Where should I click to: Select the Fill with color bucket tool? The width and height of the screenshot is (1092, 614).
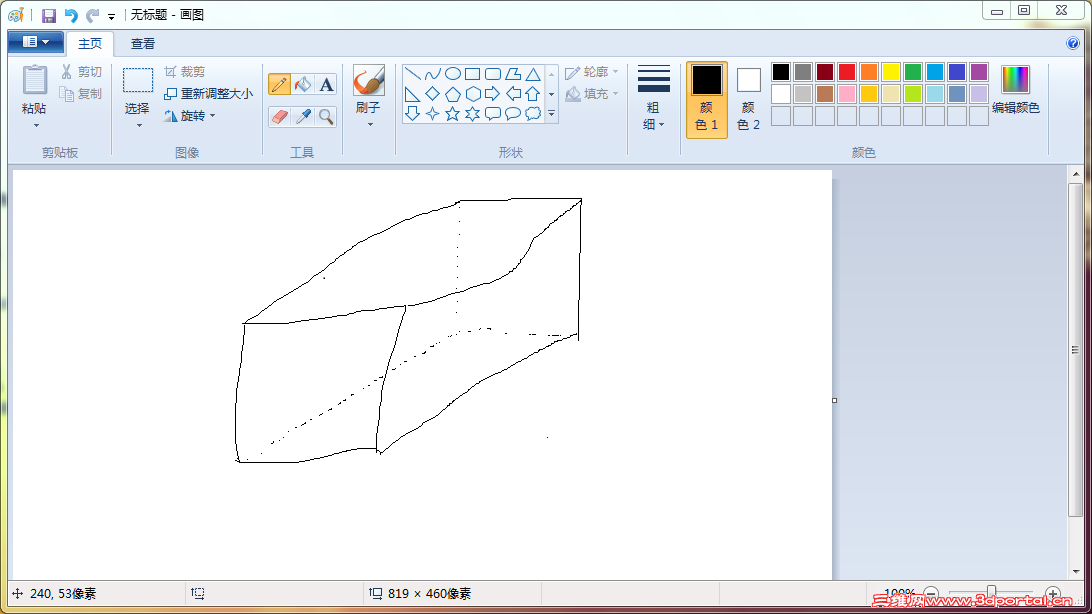point(303,84)
